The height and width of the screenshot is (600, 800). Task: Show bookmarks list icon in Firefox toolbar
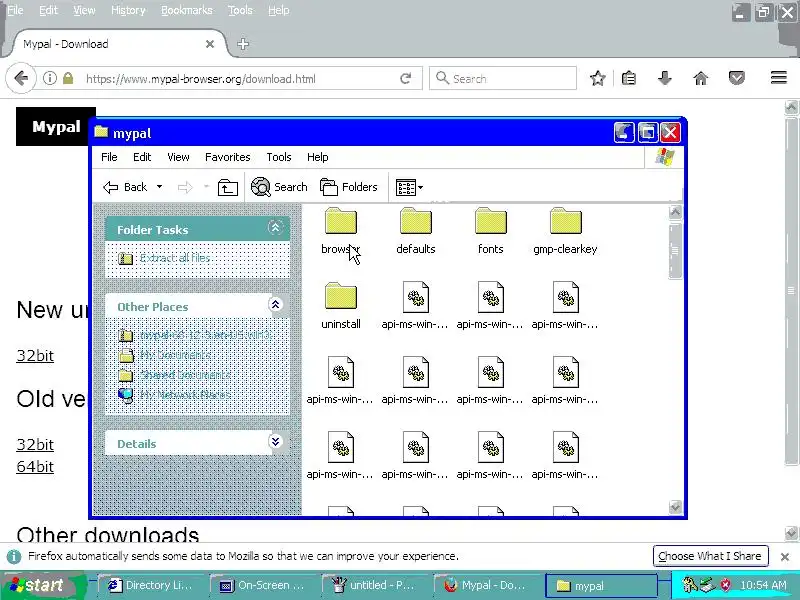click(x=629, y=78)
